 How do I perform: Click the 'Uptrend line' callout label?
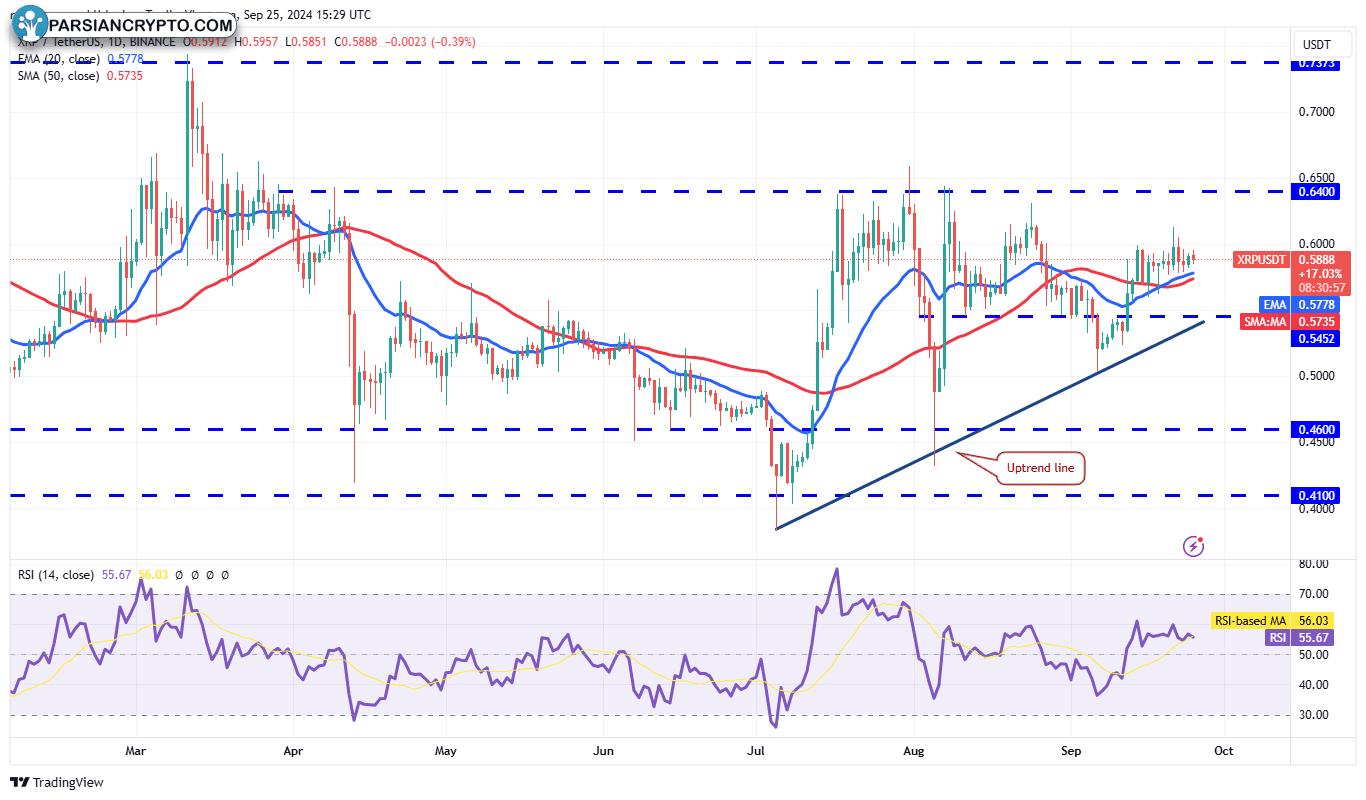1041,468
